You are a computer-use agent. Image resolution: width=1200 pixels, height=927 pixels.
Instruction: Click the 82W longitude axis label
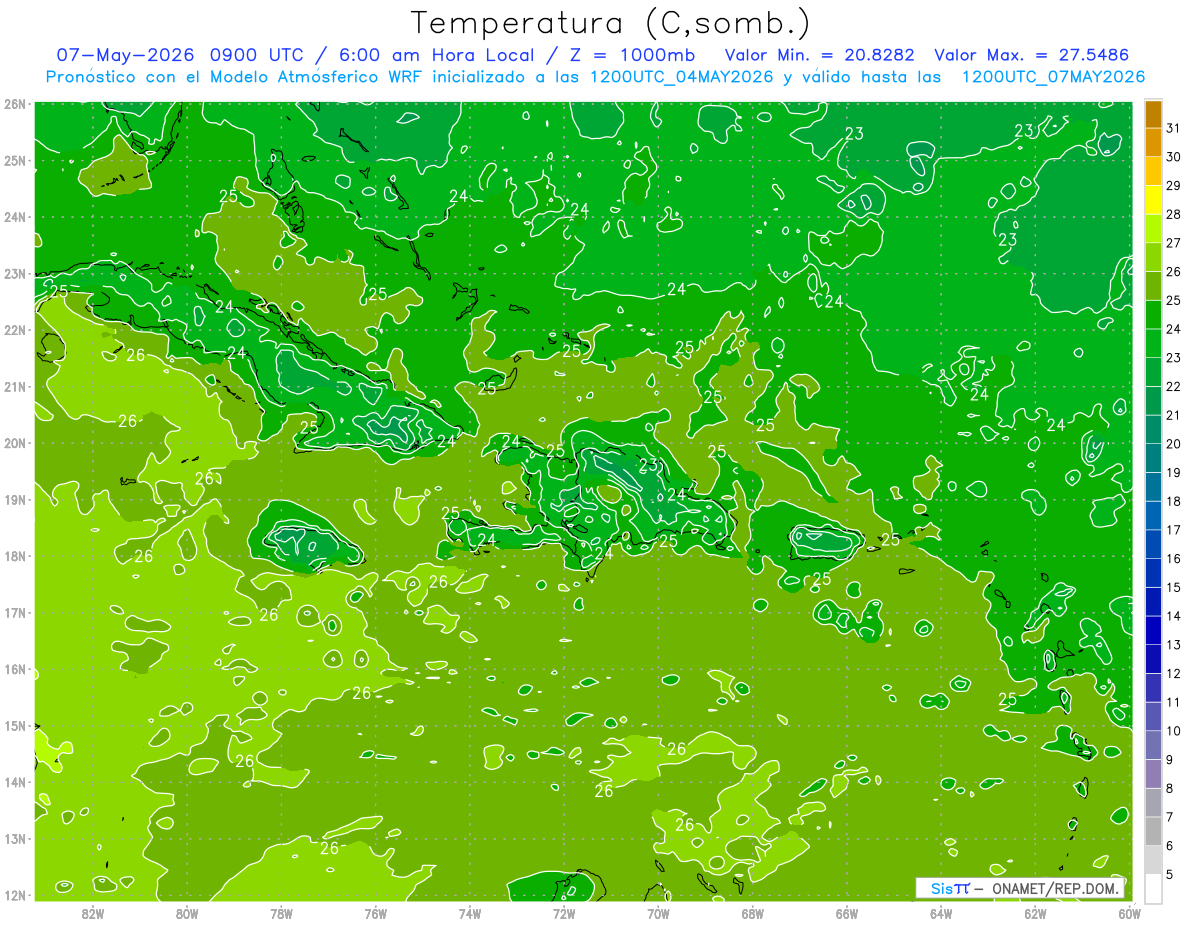click(x=93, y=913)
